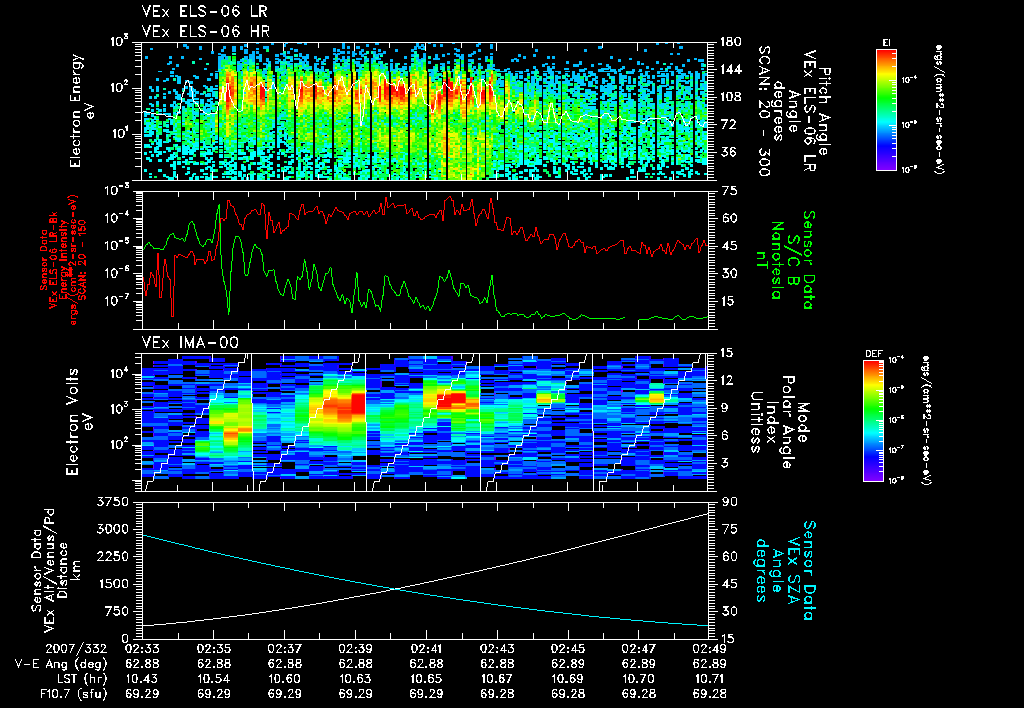This screenshot has height=708, width=1024.
Task: Click the 'Pitch Angle' right axis label
Action: [824, 111]
